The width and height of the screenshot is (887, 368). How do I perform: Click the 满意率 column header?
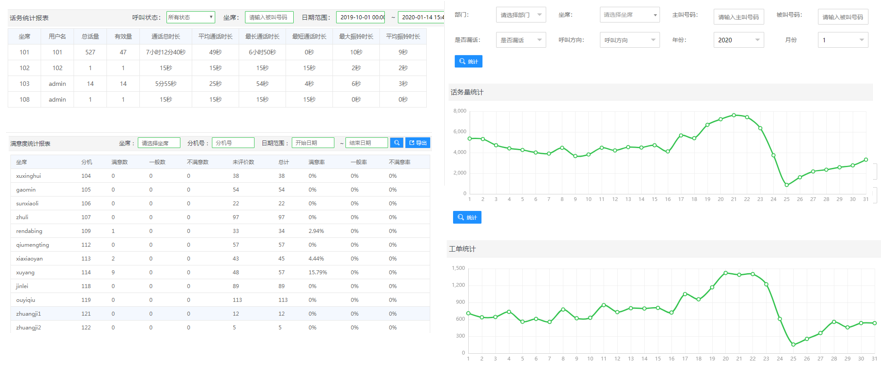(x=316, y=162)
